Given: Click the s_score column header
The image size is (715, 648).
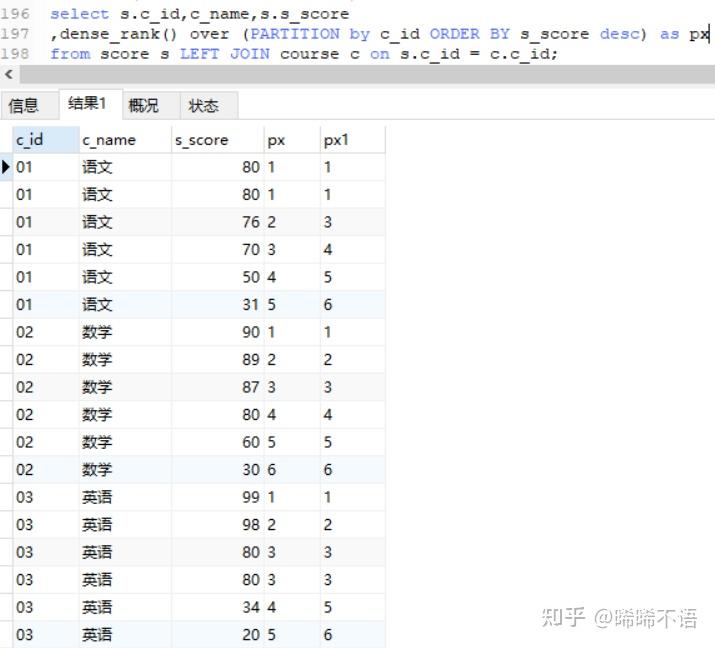Looking at the screenshot, I should [218, 140].
